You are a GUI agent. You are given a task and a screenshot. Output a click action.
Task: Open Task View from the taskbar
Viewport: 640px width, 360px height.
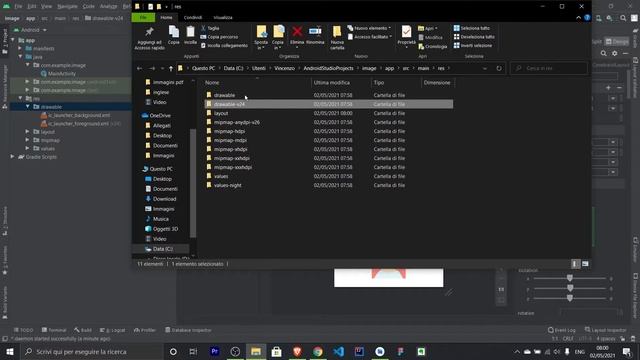click(193, 351)
